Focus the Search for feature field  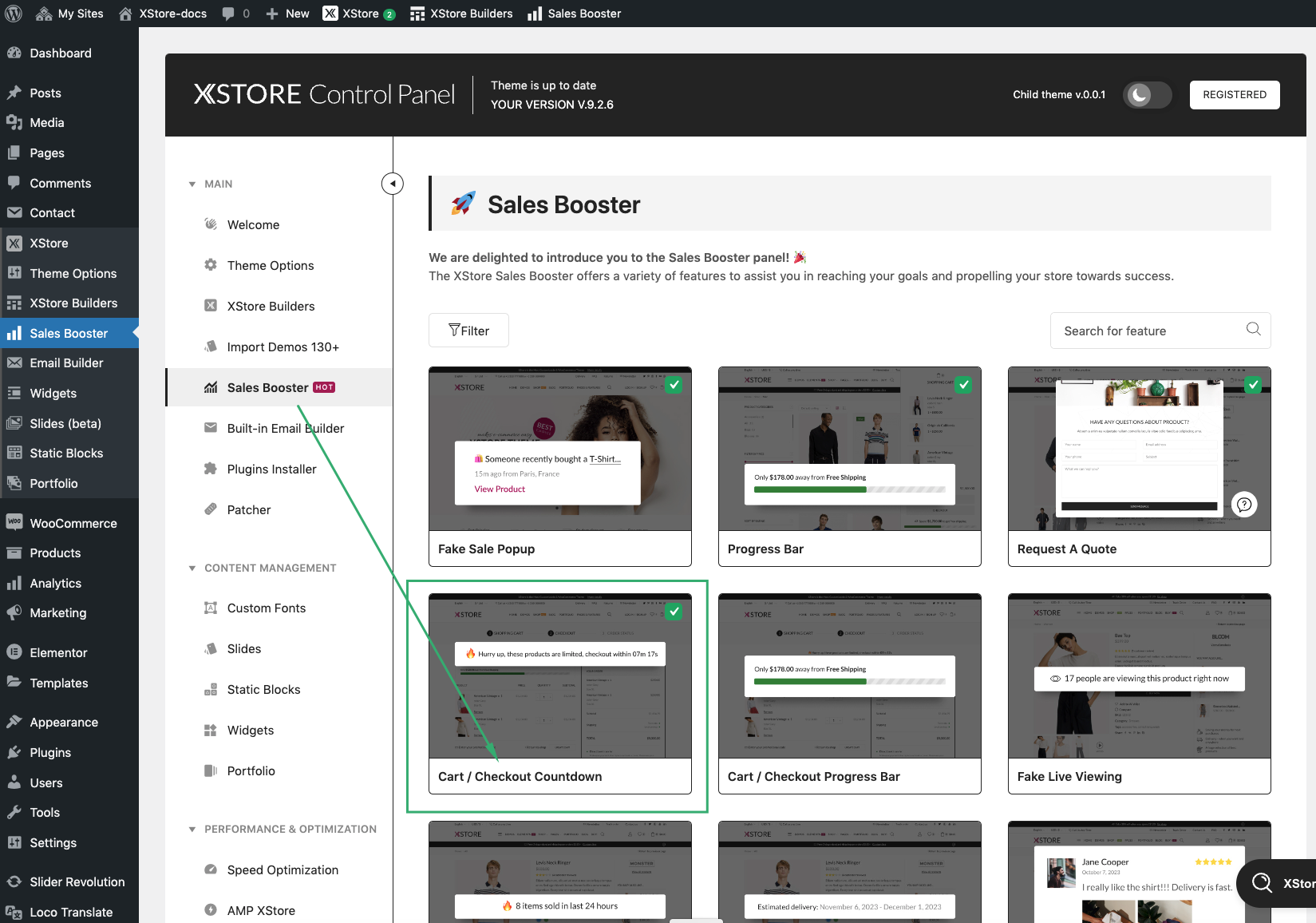point(1160,331)
